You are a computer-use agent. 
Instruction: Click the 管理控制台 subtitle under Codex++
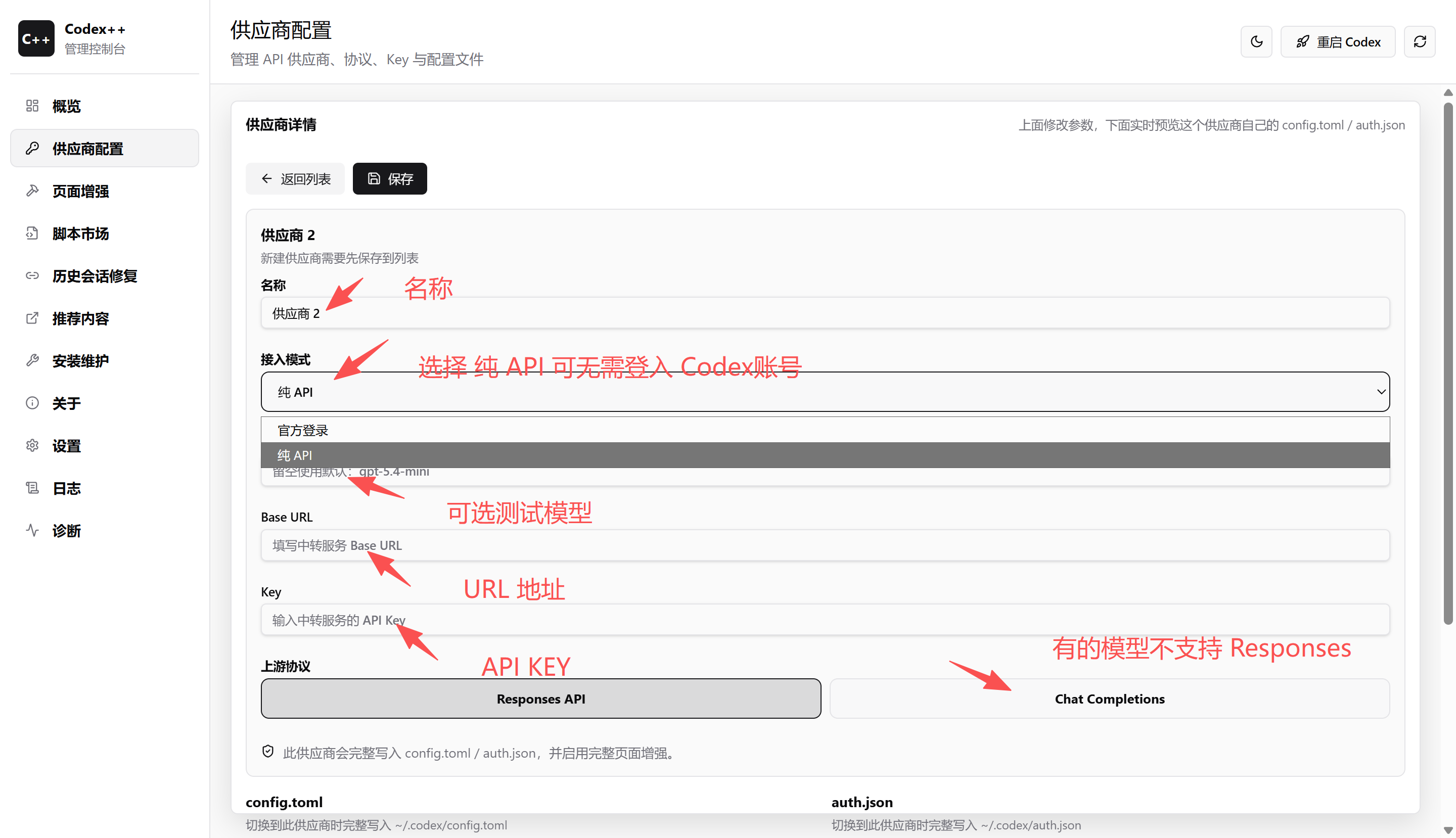coord(95,49)
